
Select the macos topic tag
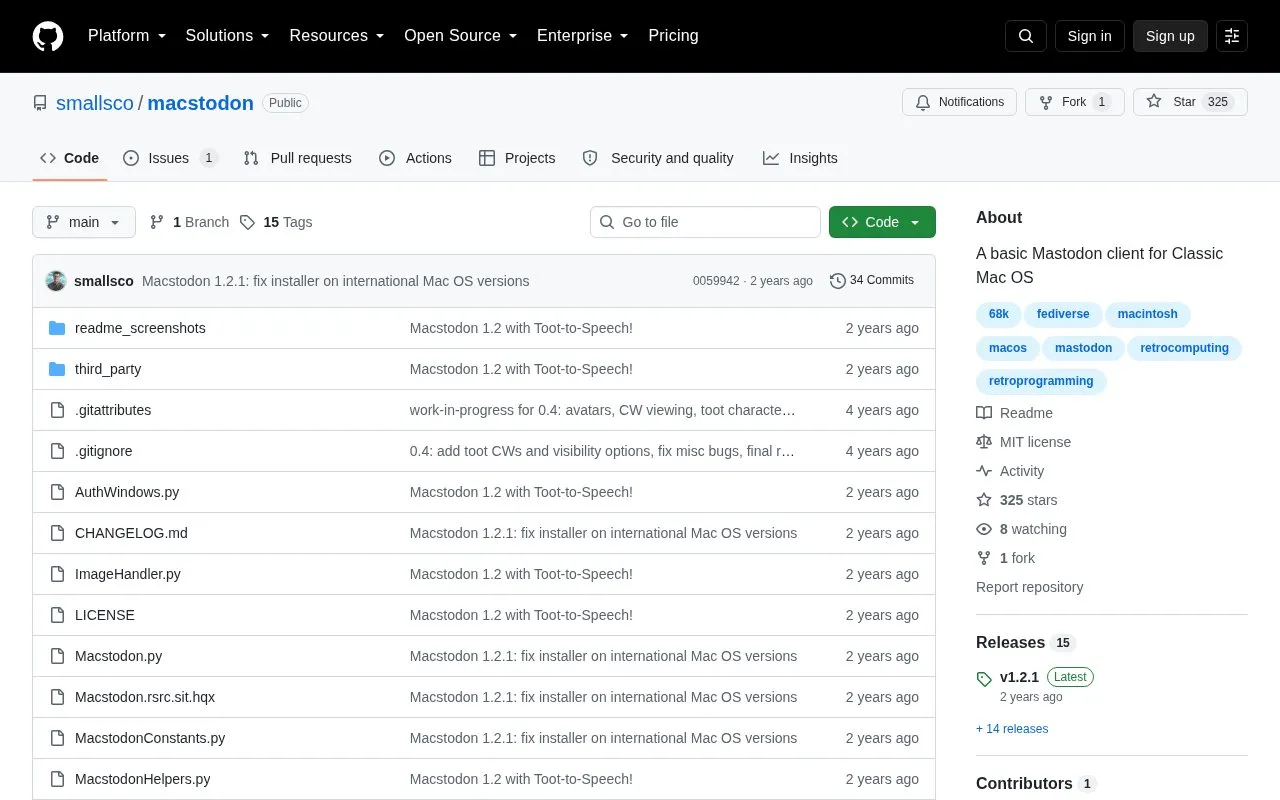tap(1008, 348)
